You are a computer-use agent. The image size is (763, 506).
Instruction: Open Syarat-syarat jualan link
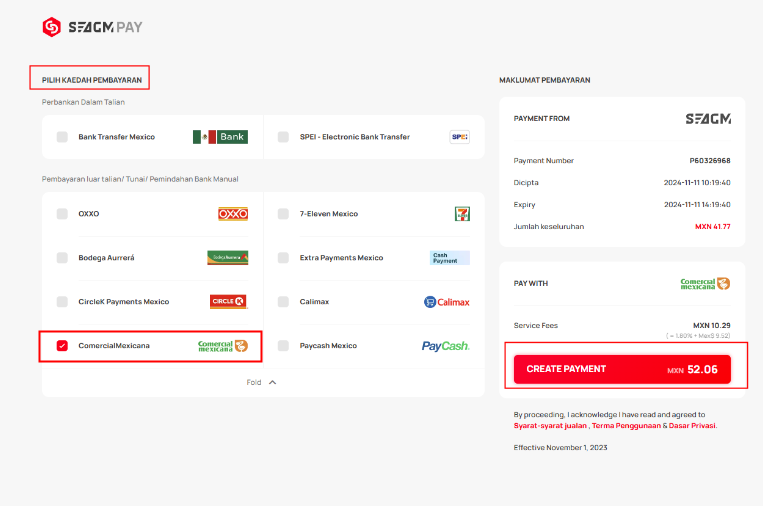(x=550, y=426)
